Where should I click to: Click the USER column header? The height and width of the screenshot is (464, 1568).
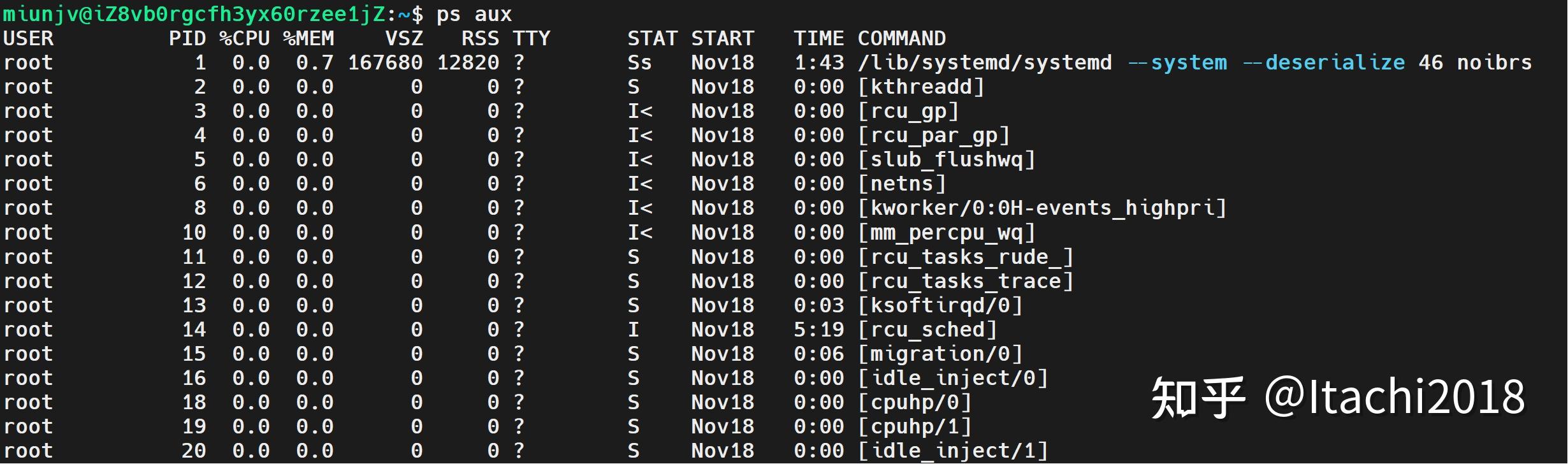point(28,38)
